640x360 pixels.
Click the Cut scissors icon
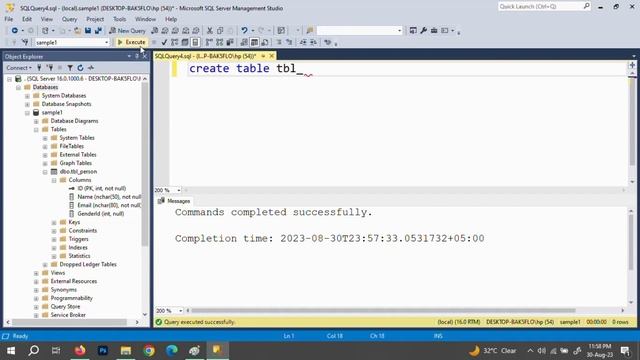point(209,31)
